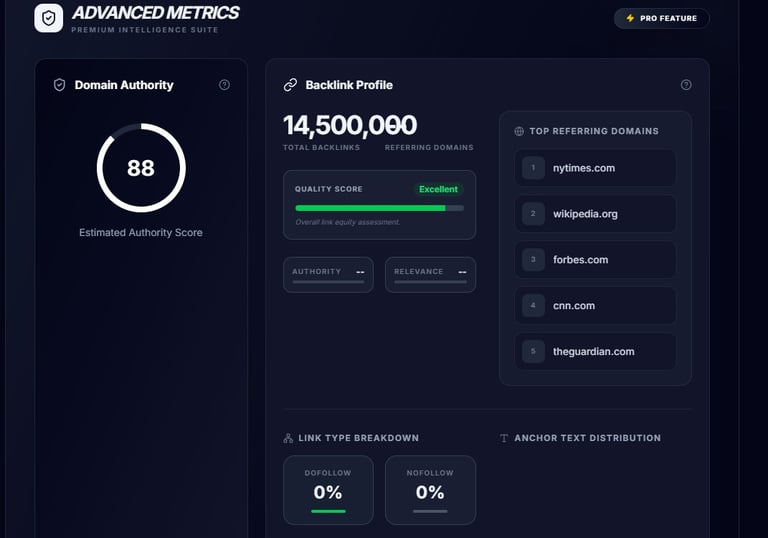Click the ANCHOR TEXT DISTRIBUTION heading
The width and height of the screenshot is (768, 538).
pyautogui.click(x=588, y=438)
